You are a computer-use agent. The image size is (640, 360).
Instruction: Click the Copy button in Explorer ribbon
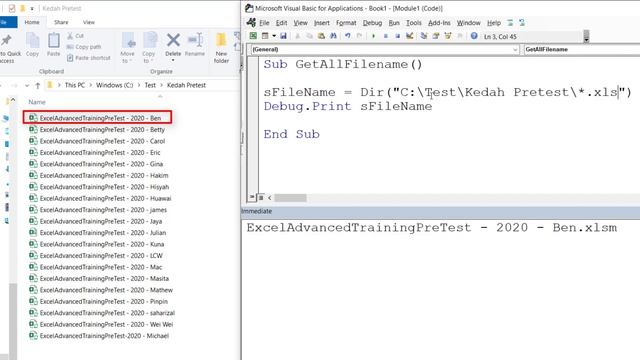[x=32, y=44]
